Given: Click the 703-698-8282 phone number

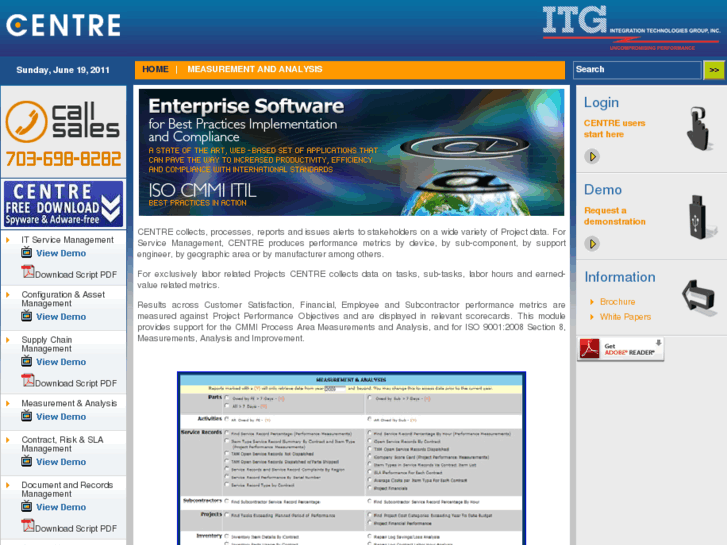Looking at the screenshot, I should tap(64, 159).
